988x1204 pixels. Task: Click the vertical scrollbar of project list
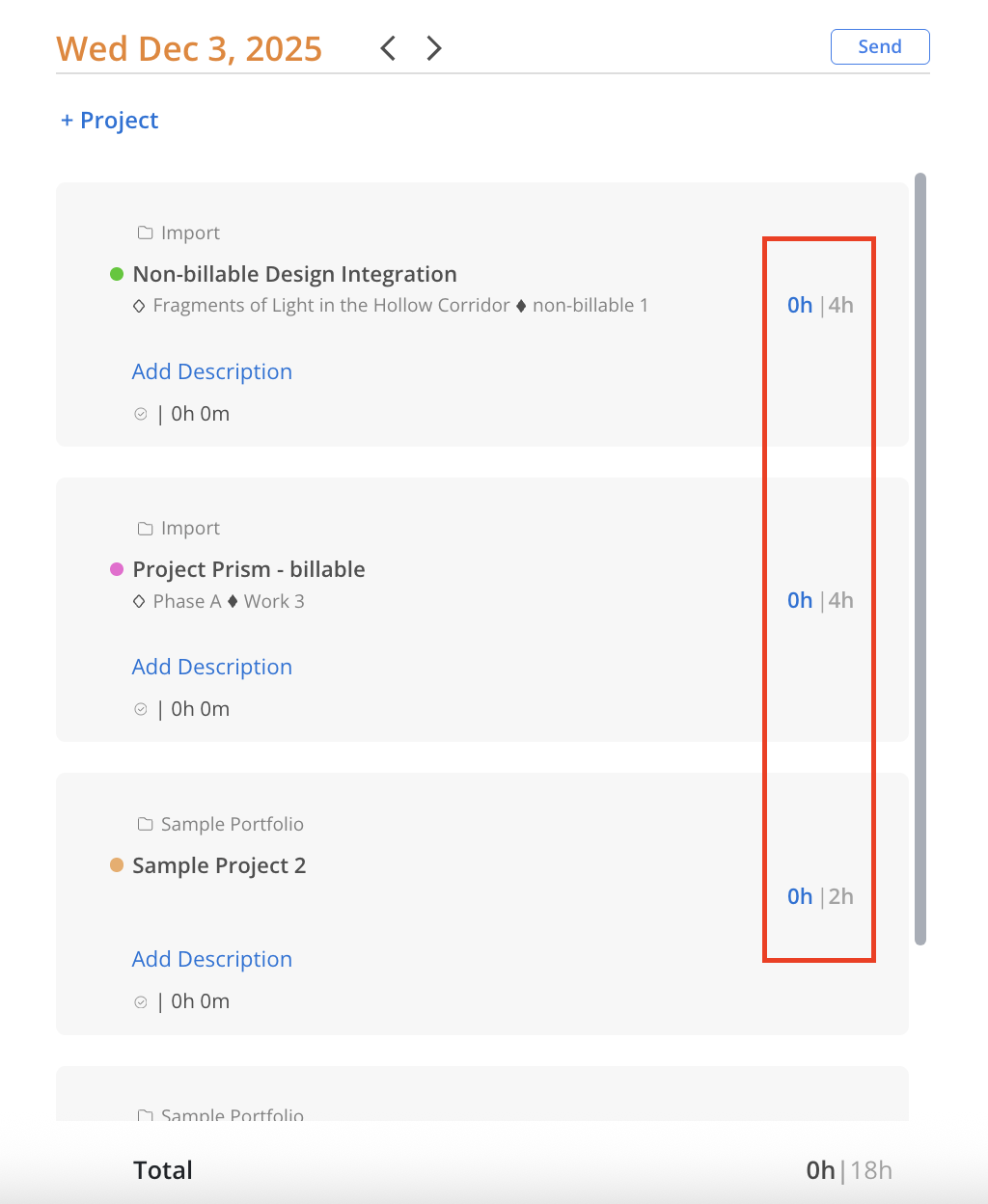pos(920,560)
